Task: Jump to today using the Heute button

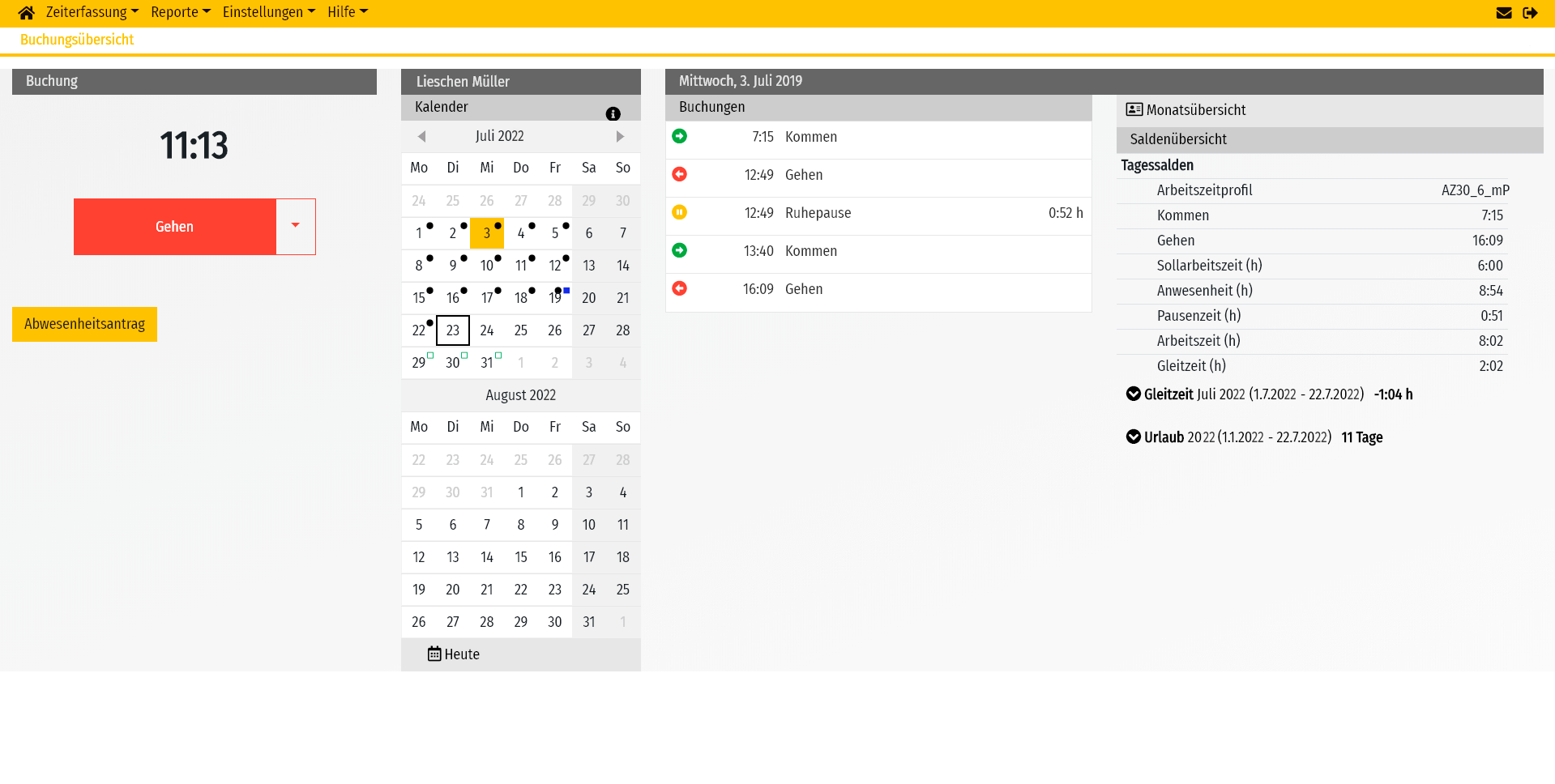Action: pos(462,654)
